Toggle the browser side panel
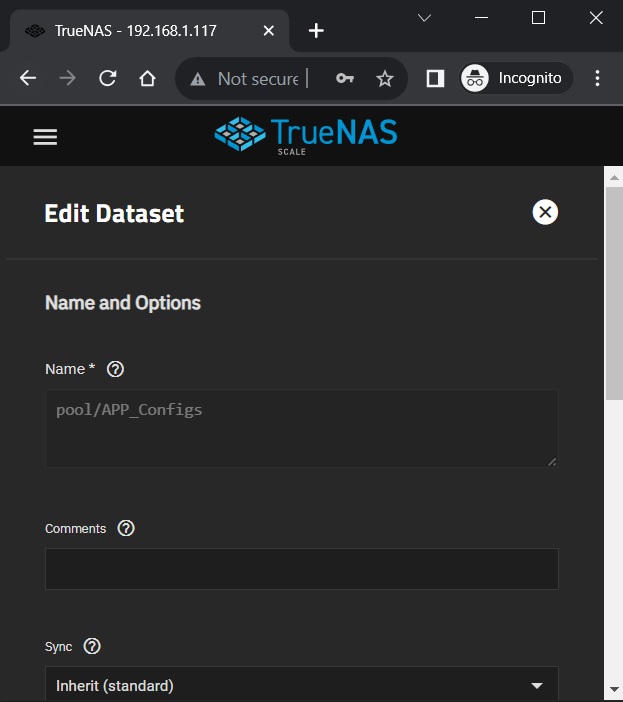Screen dimensions: 623x702 click(435, 78)
